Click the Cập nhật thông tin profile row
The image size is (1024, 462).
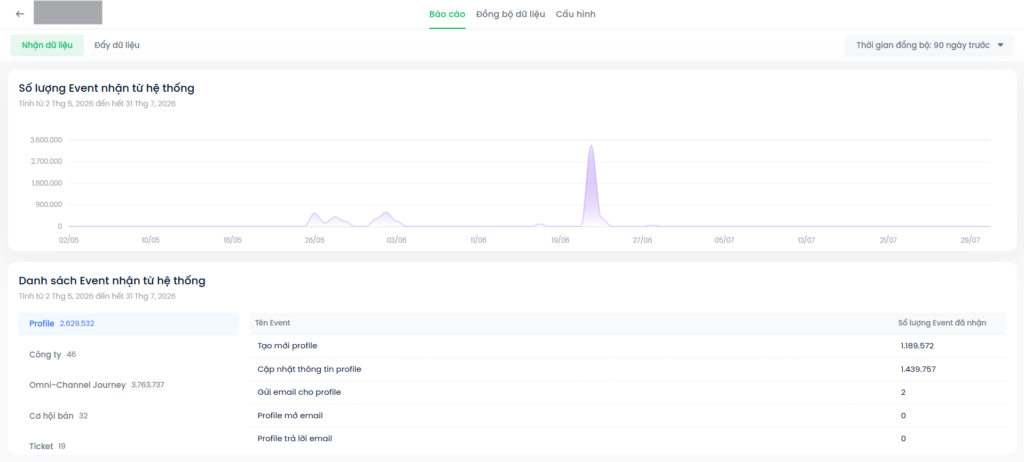[628, 369]
